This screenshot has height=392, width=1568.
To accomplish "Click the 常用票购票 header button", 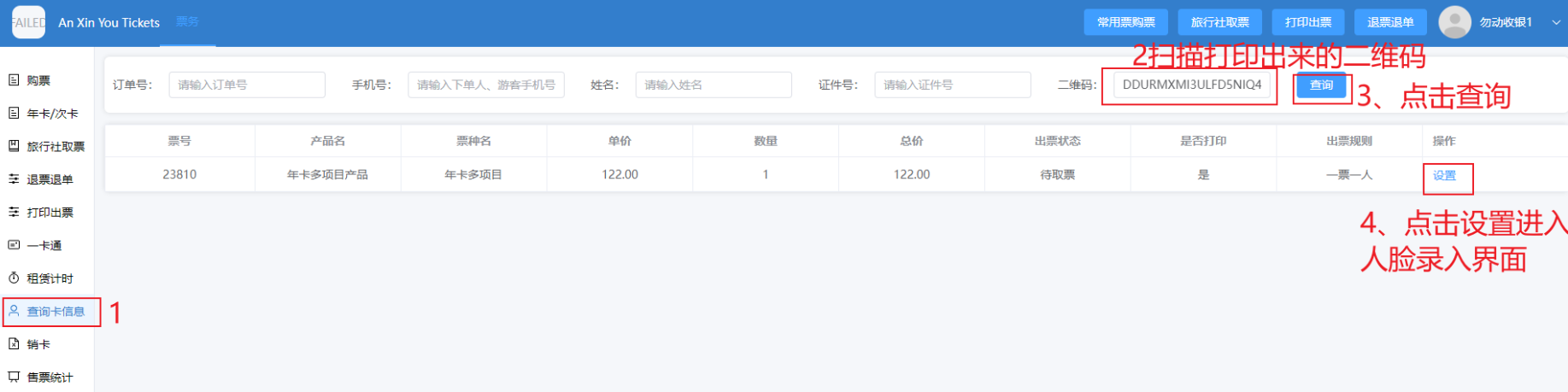I will 1126,22.
